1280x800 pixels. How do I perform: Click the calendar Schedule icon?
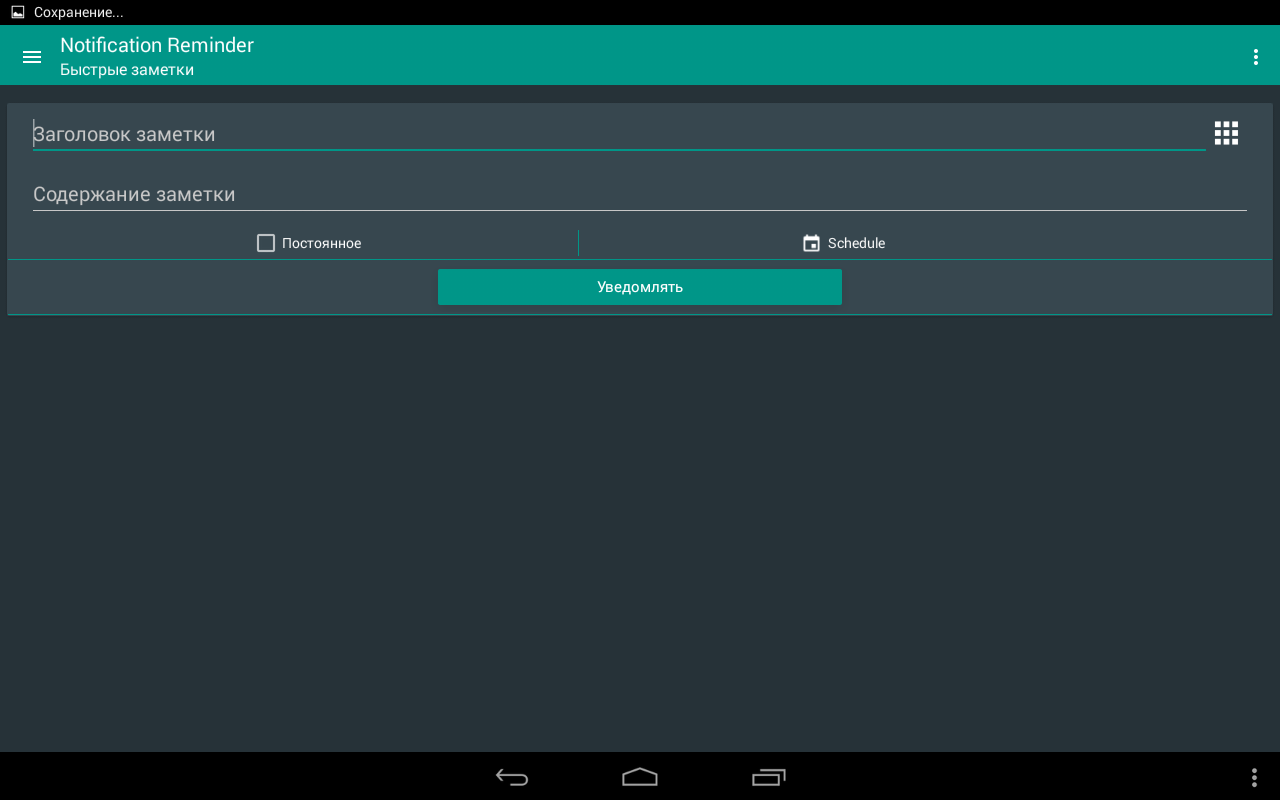[811, 243]
